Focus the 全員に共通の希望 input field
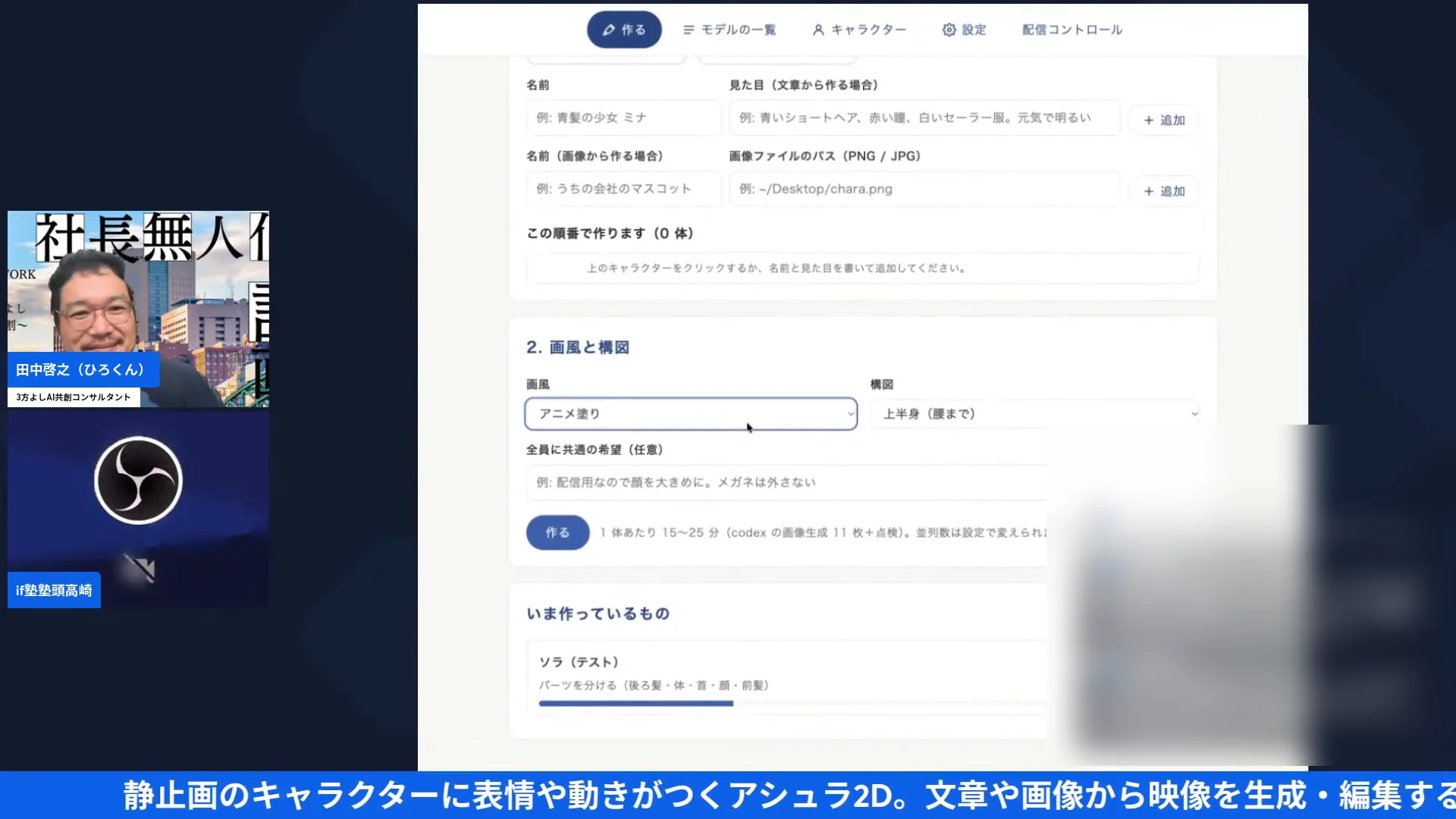 (786, 482)
